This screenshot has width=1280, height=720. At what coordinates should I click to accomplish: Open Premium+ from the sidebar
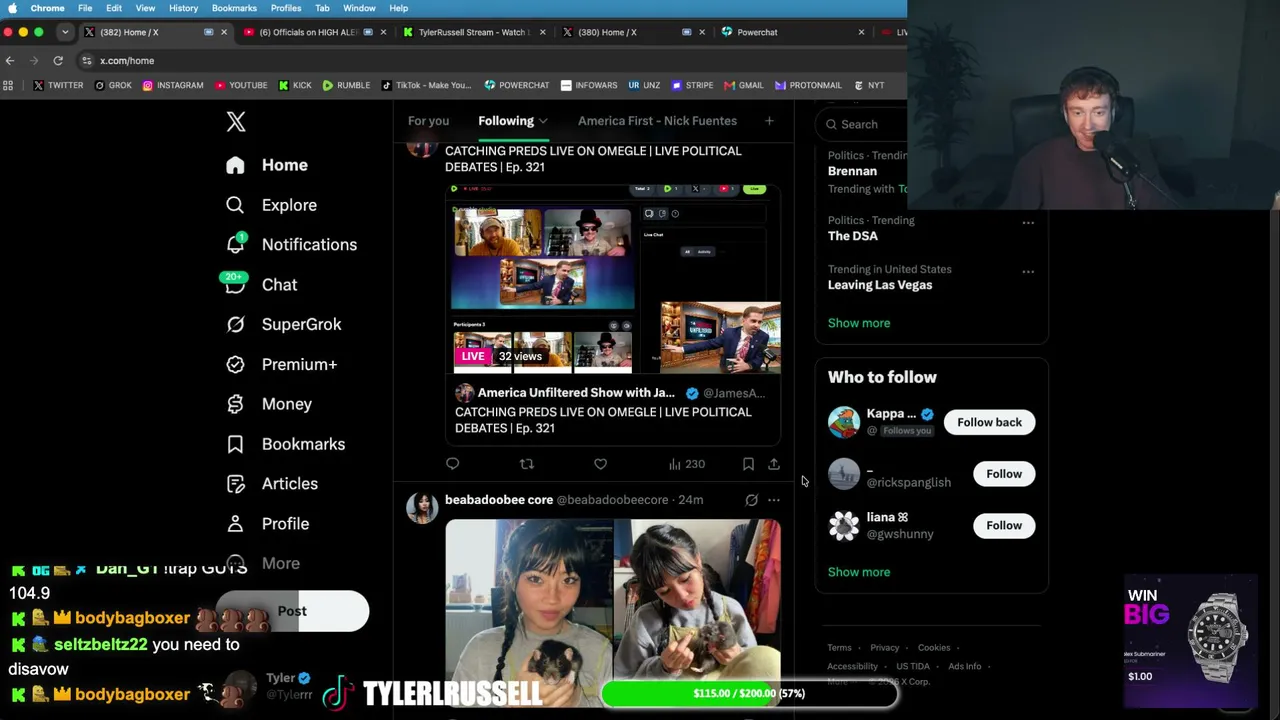point(281,365)
